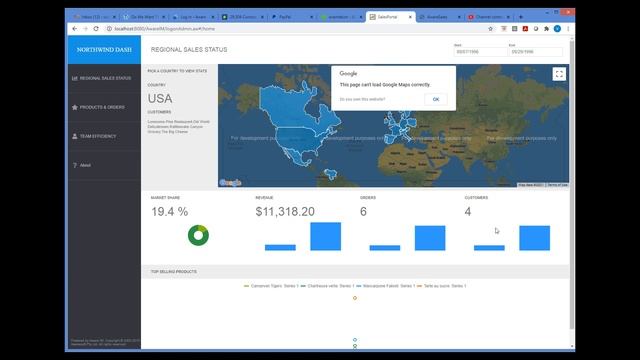Switch to the YouTube Channel tab

click(488, 17)
